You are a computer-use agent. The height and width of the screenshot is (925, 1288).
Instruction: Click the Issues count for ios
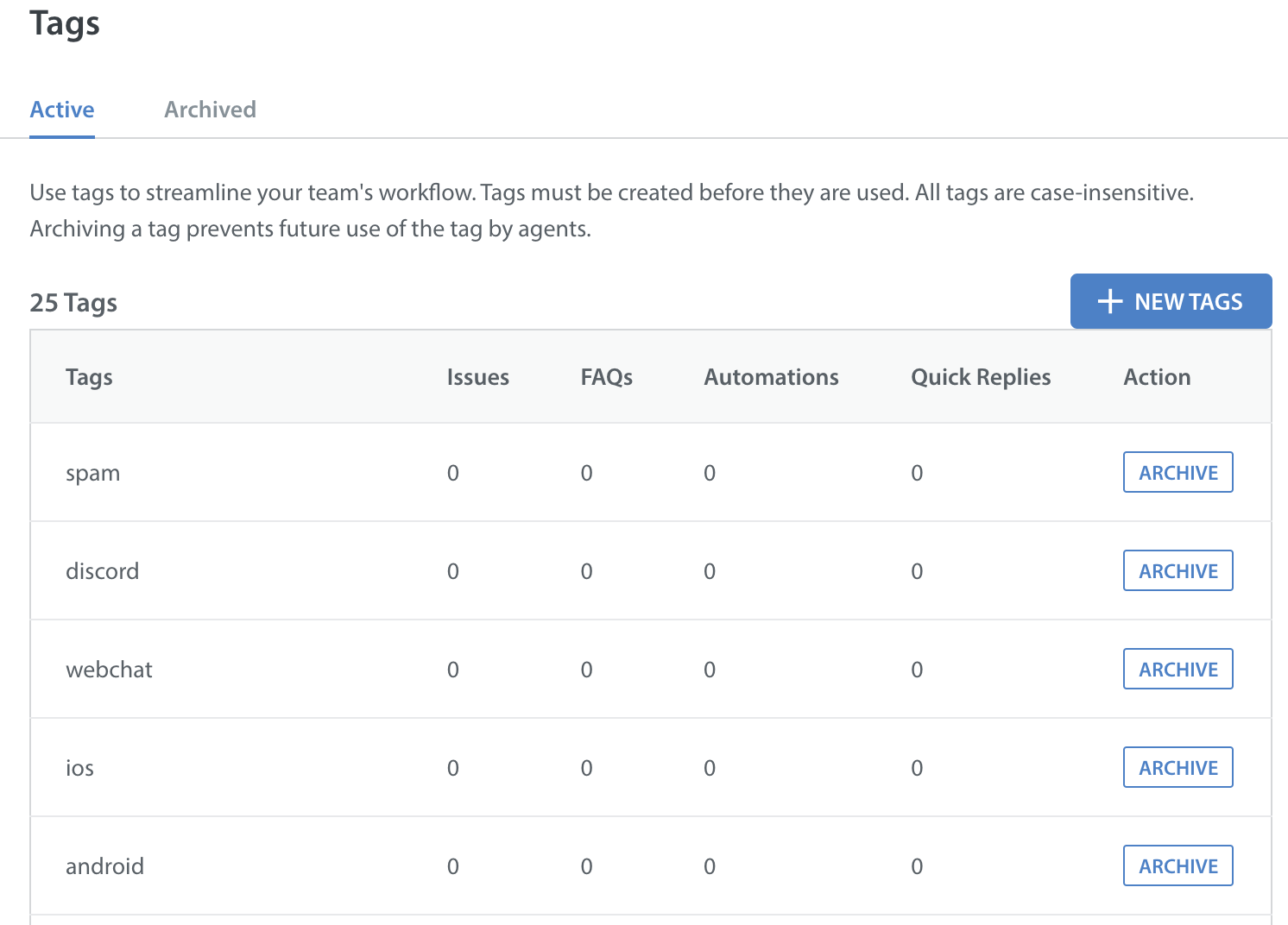[452, 768]
